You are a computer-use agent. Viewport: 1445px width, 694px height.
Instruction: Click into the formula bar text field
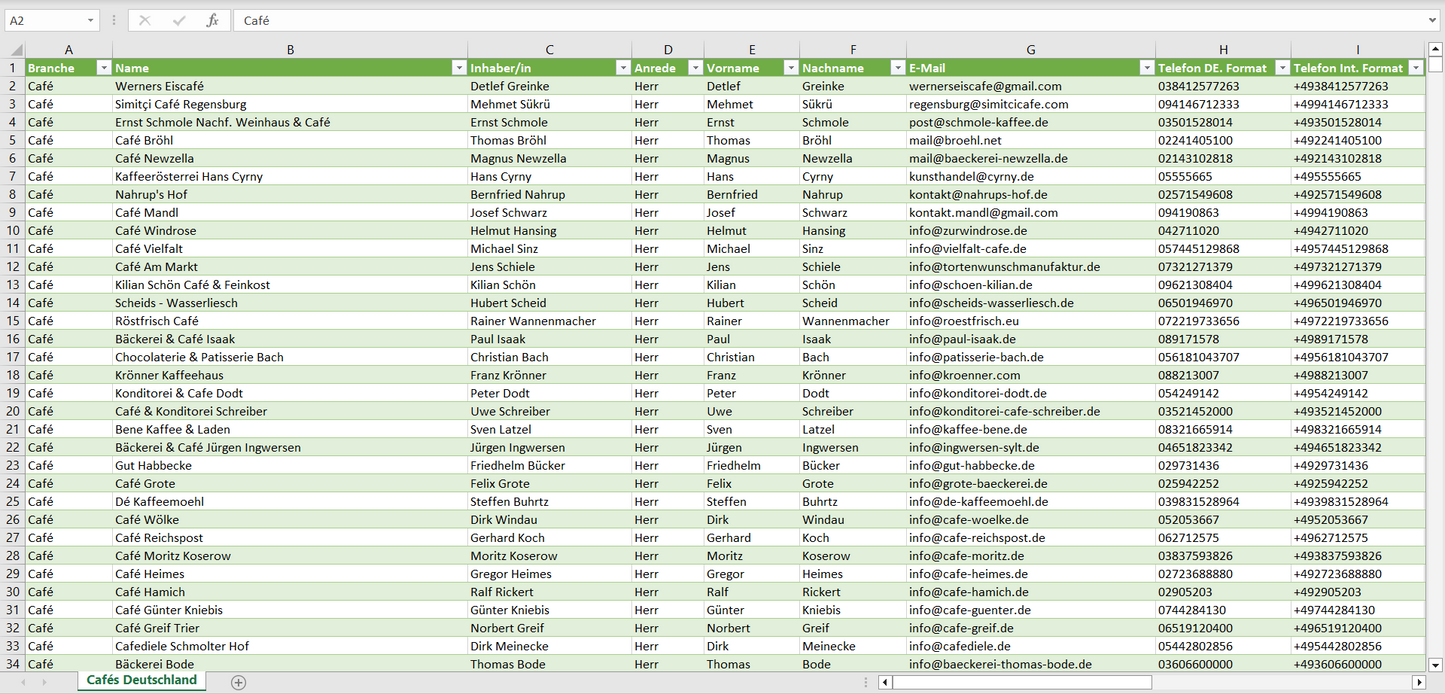tap(800, 20)
